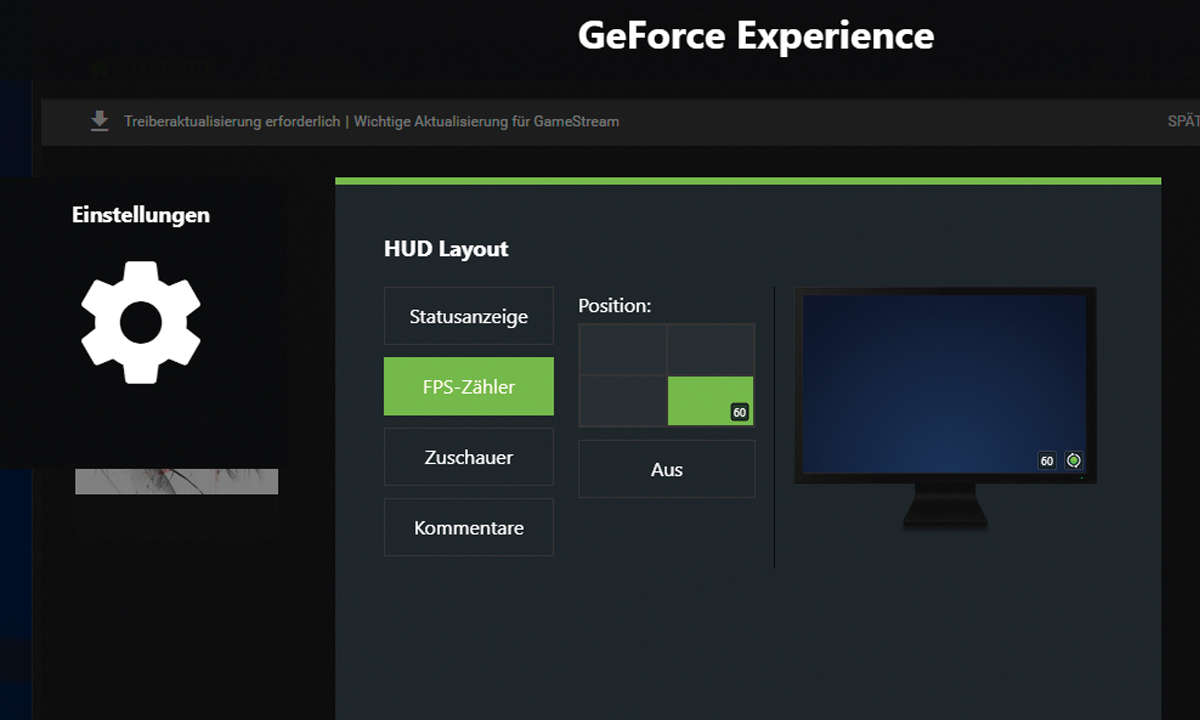This screenshot has width=1200, height=720.
Task: Choose the highlighted bottom-right position quadrant
Action: click(710, 401)
